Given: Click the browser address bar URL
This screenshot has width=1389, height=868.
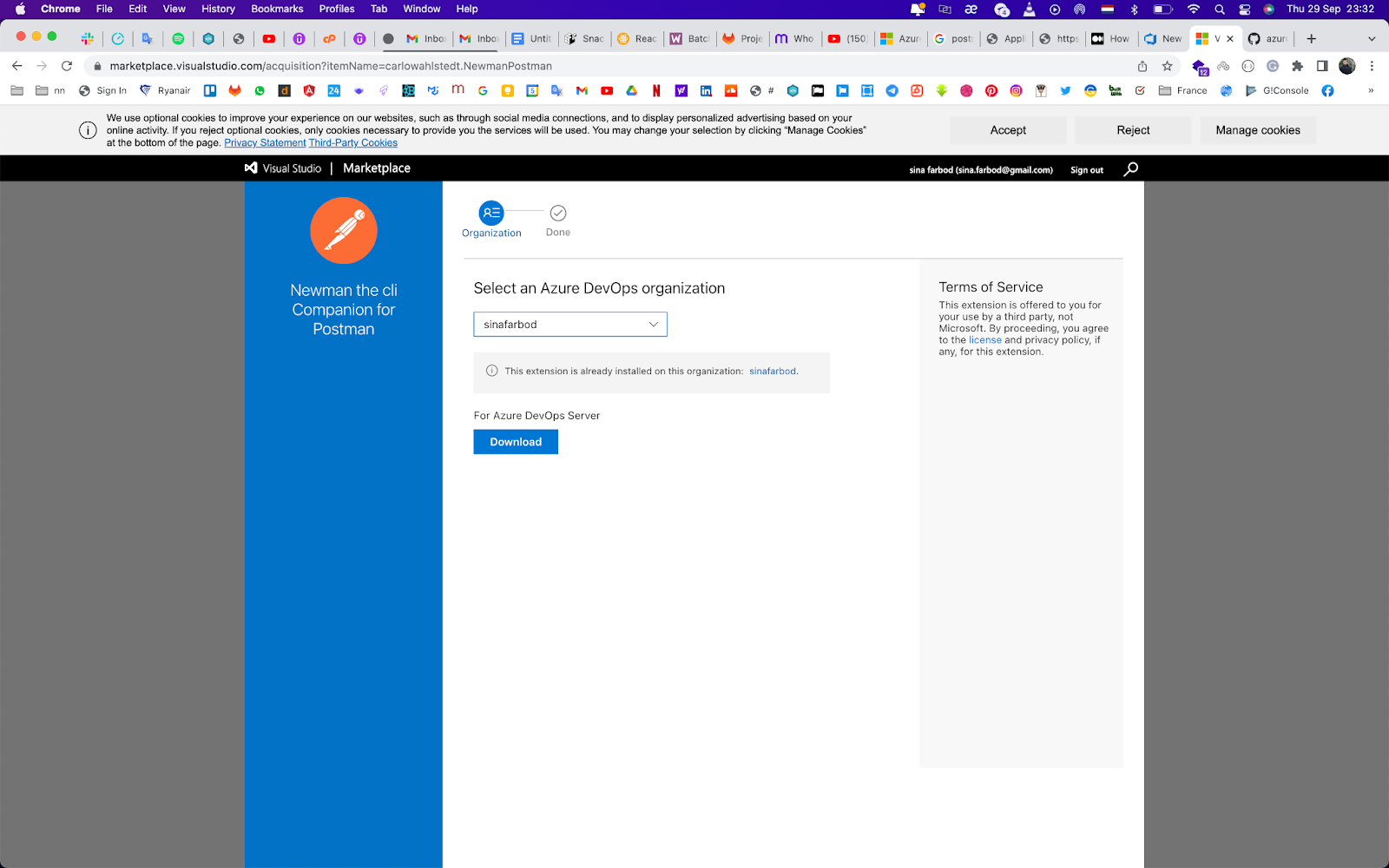Looking at the screenshot, I should pos(331,66).
